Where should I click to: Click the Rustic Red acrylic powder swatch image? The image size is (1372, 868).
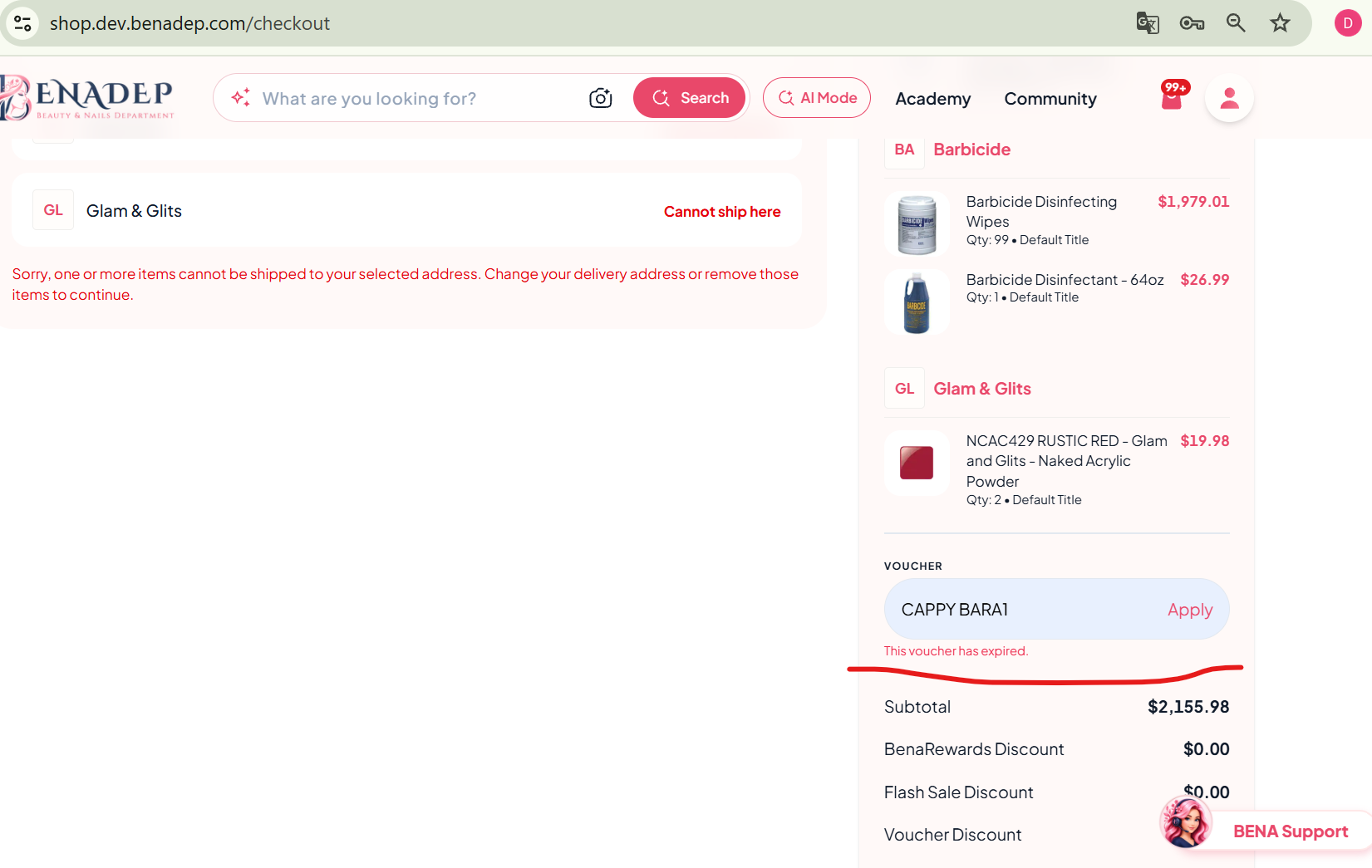917,463
